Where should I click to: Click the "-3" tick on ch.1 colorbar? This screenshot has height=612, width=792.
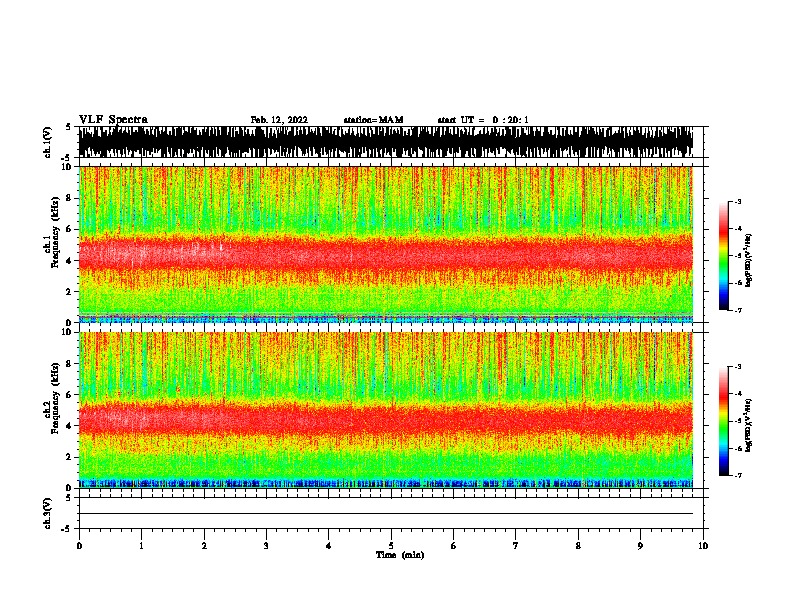click(x=738, y=202)
